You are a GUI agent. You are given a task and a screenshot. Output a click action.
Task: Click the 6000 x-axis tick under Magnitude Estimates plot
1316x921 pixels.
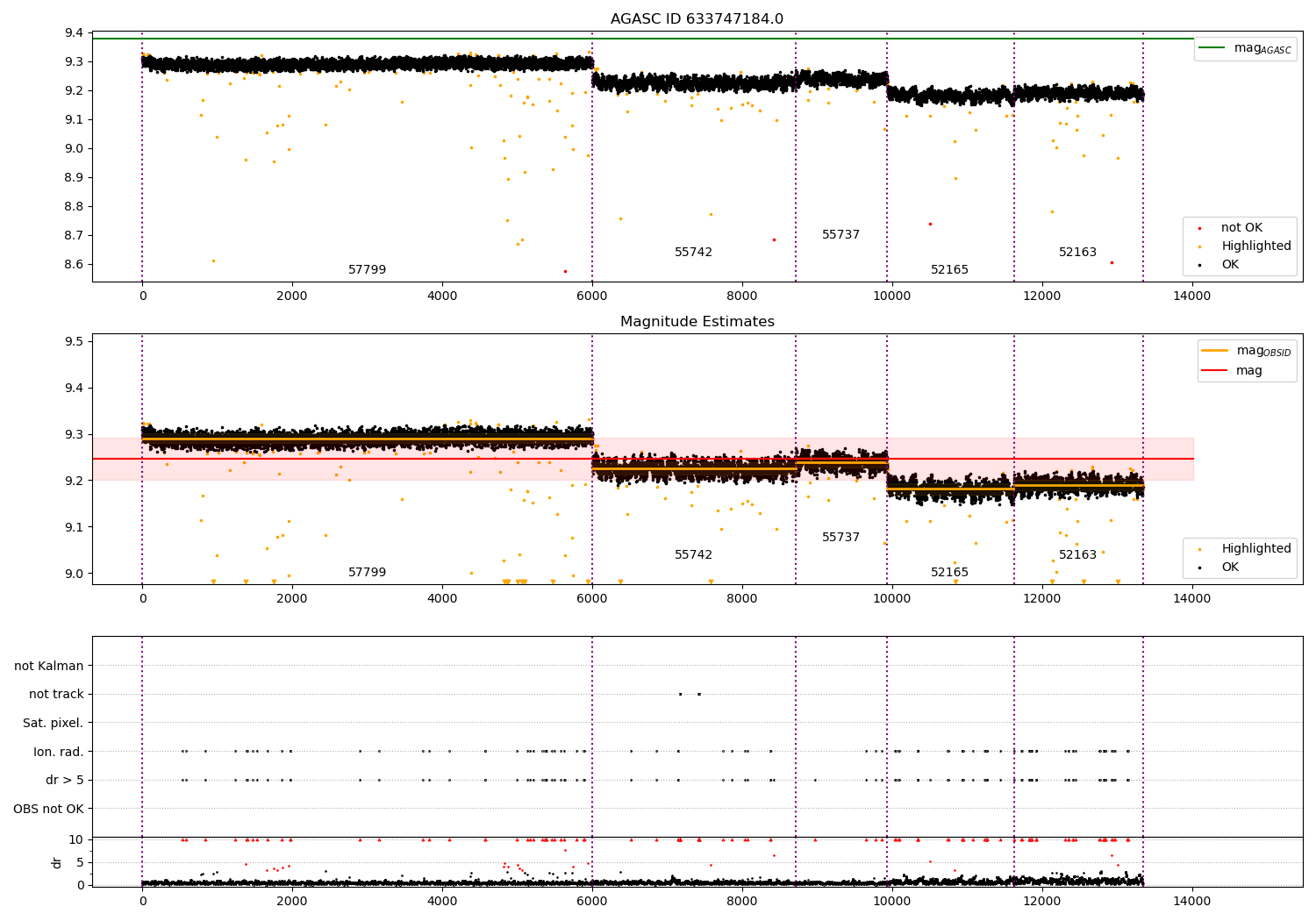[x=592, y=598]
